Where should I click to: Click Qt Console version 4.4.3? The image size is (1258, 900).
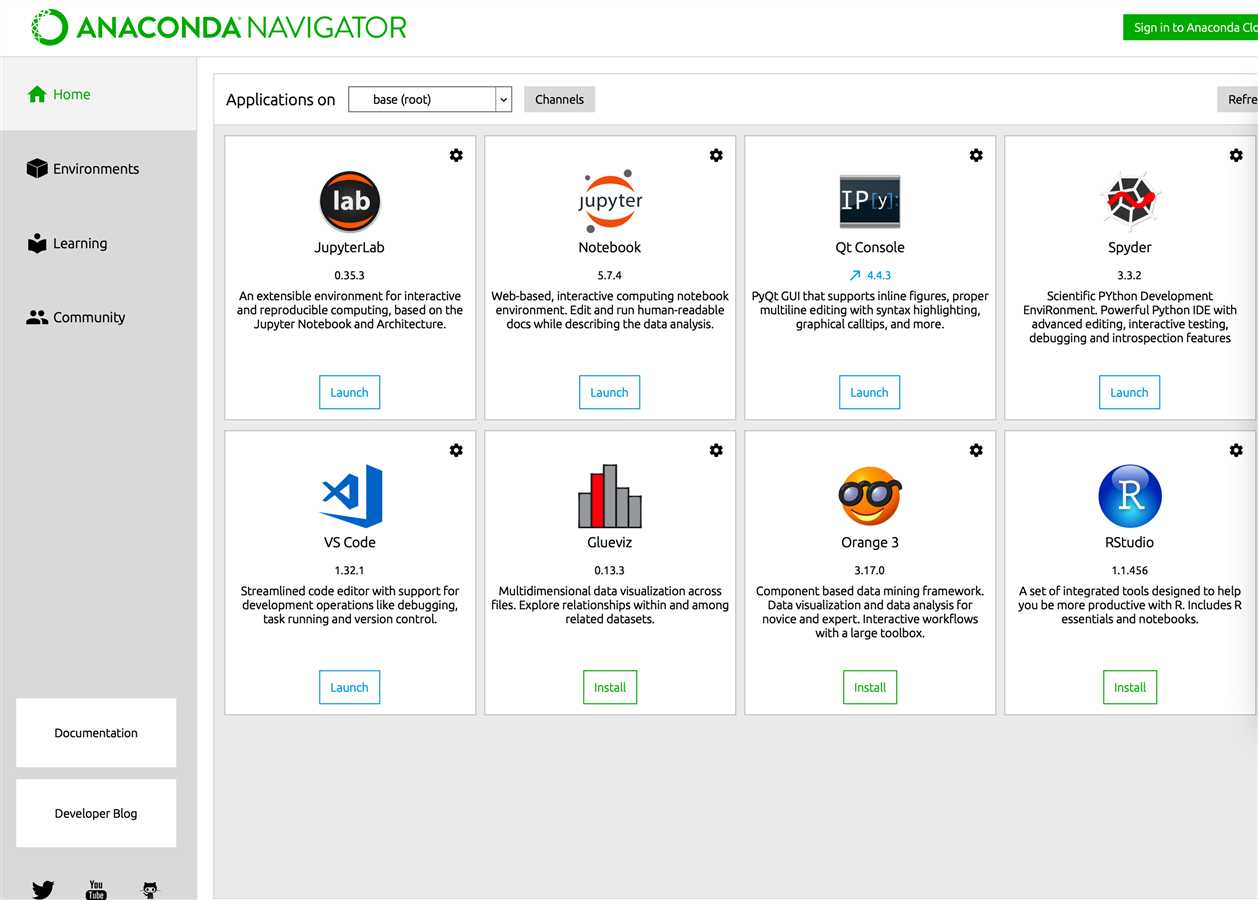(x=879, y=275)
